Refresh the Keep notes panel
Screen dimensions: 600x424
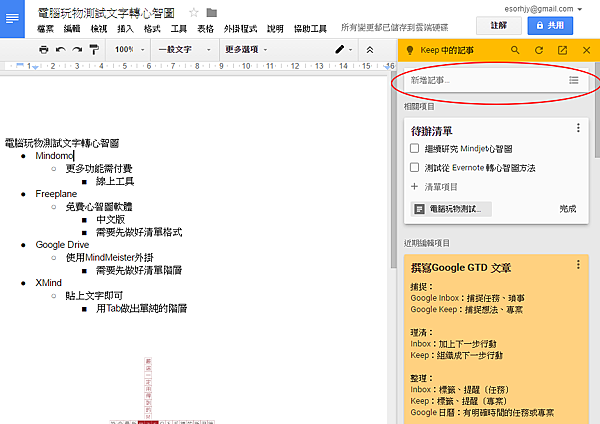(x=539, y=50)
